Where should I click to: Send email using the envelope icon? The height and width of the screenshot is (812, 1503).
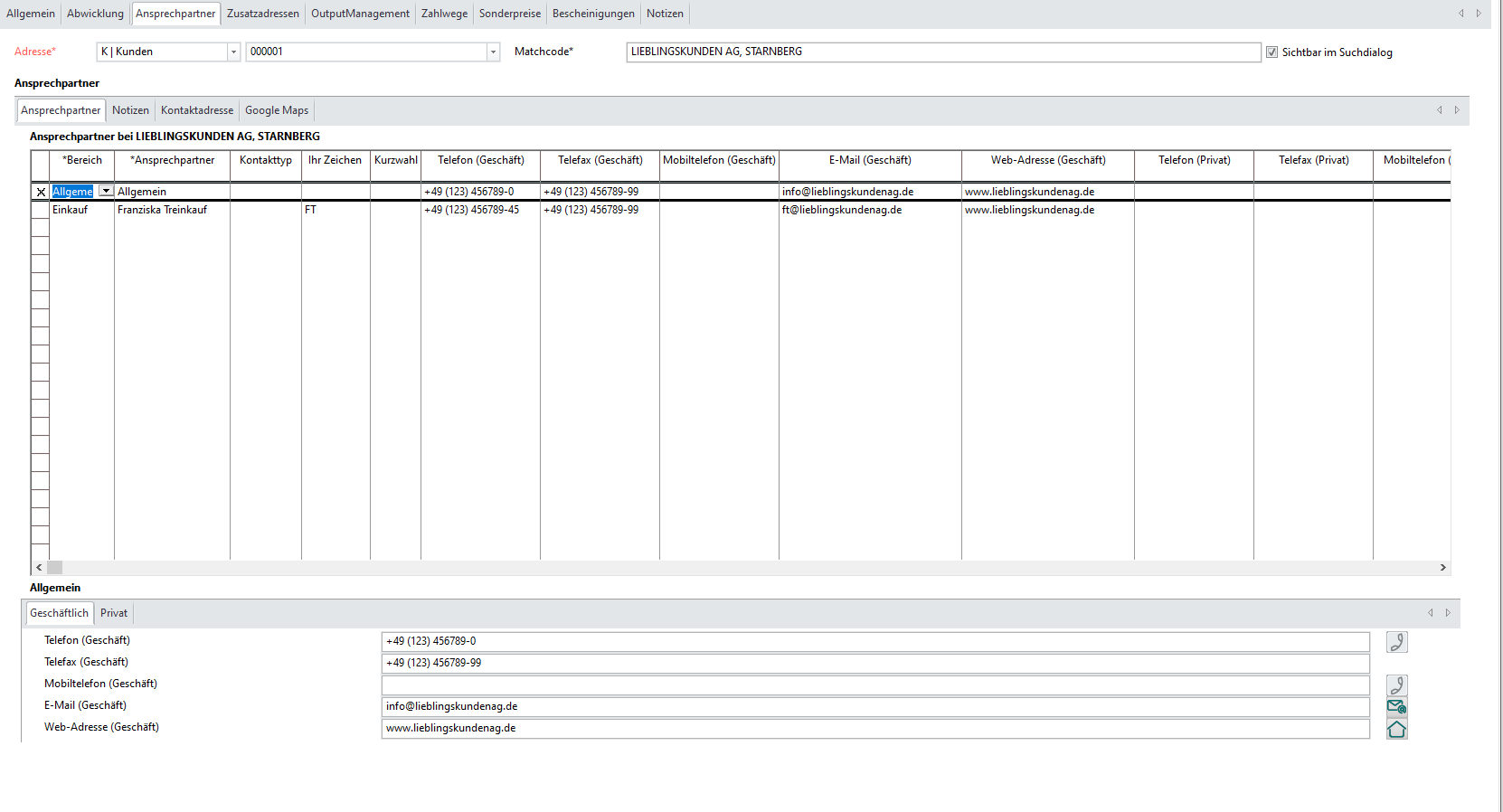click(x=1396, y=707)
